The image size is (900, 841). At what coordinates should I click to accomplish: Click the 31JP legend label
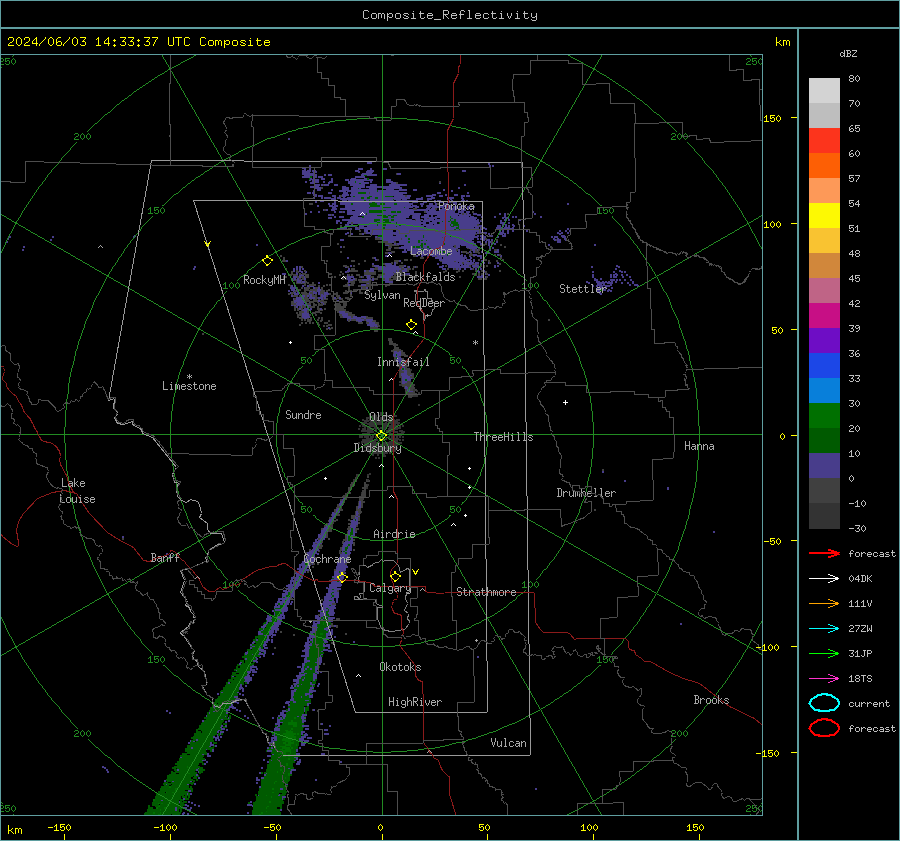coord(860,653)
